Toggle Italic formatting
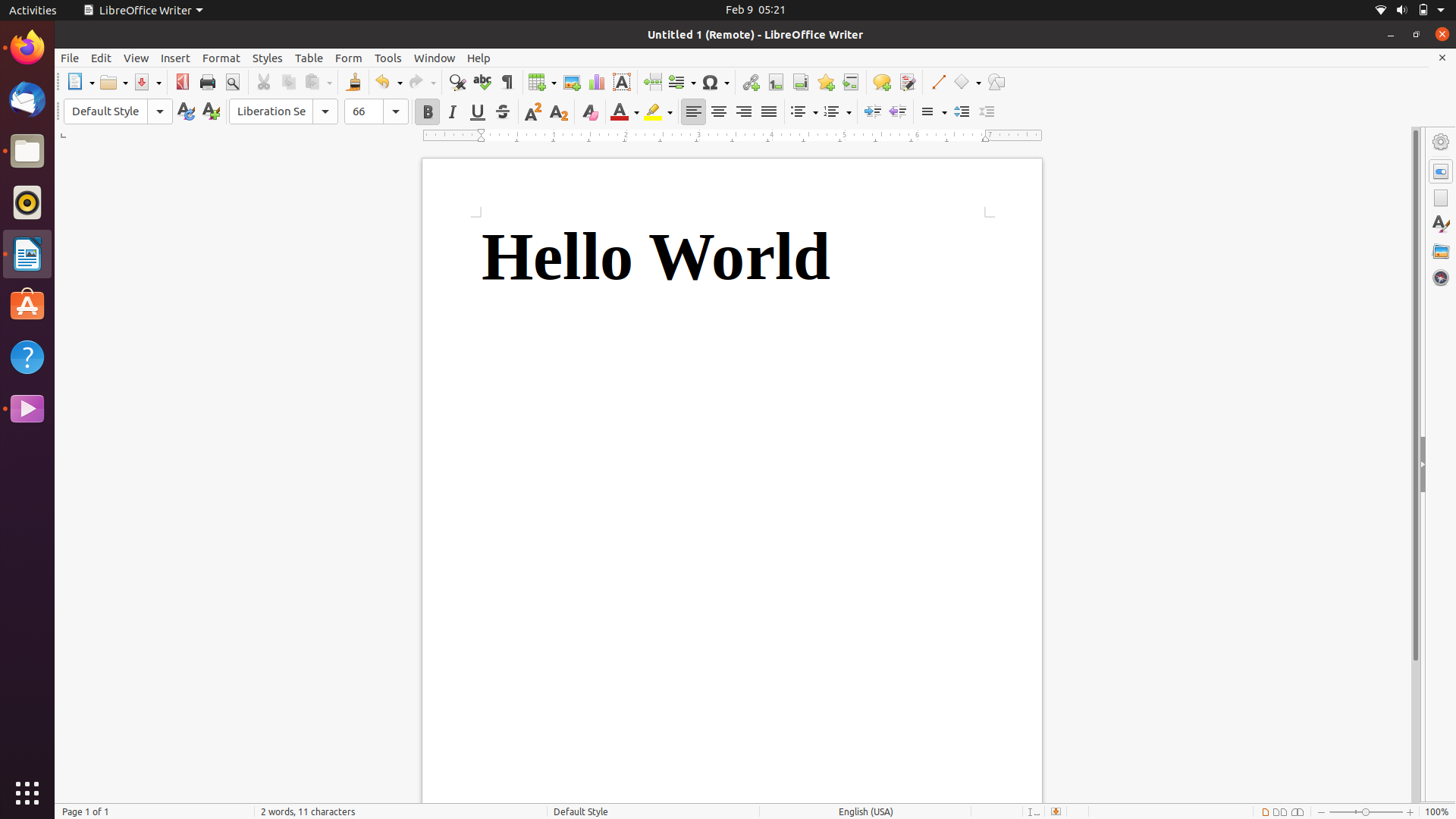 (x=453, y=111)
